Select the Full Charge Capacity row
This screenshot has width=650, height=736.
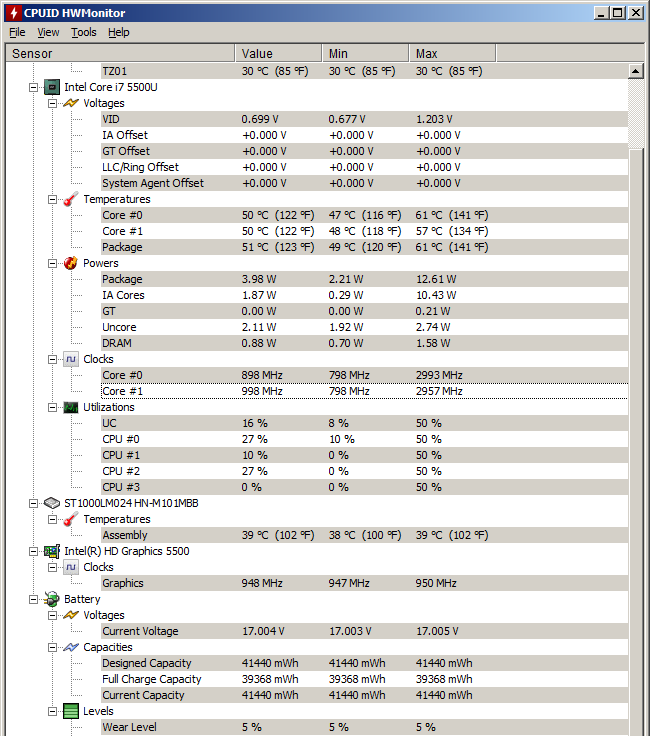[x=365, y=679]
